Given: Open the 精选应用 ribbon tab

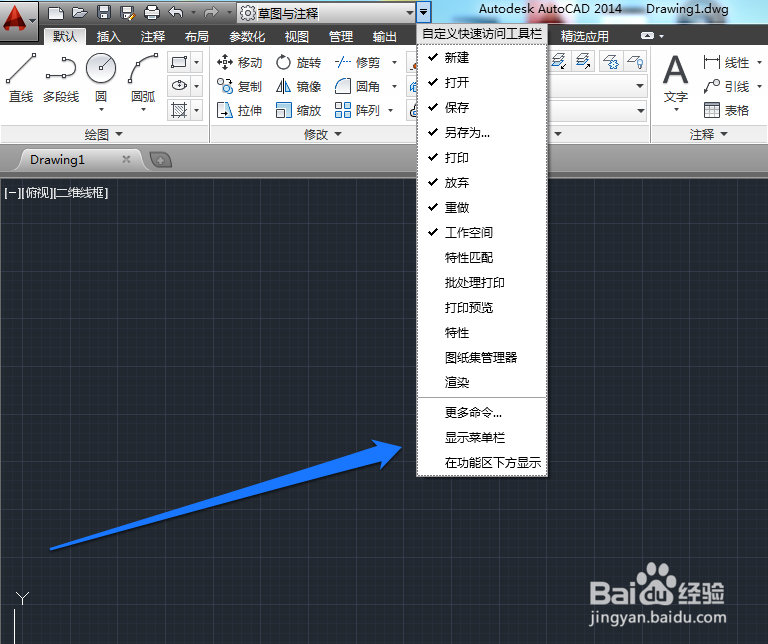Looking at the screenshot, I should [x=584, y=37].
